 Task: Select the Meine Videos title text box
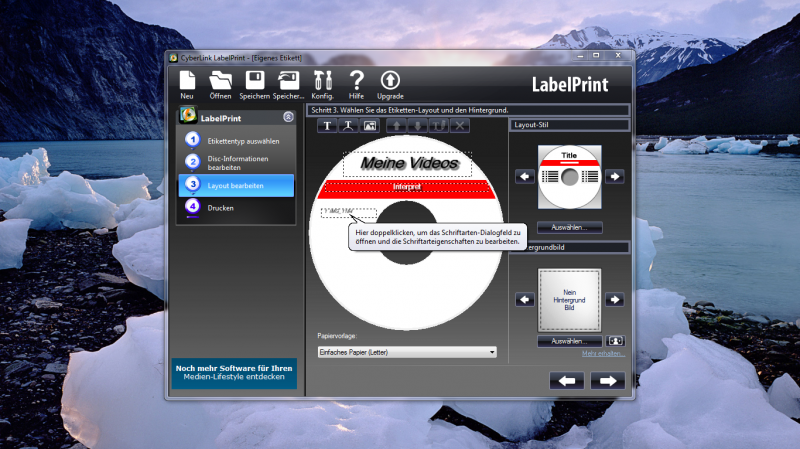click(408, 164)
